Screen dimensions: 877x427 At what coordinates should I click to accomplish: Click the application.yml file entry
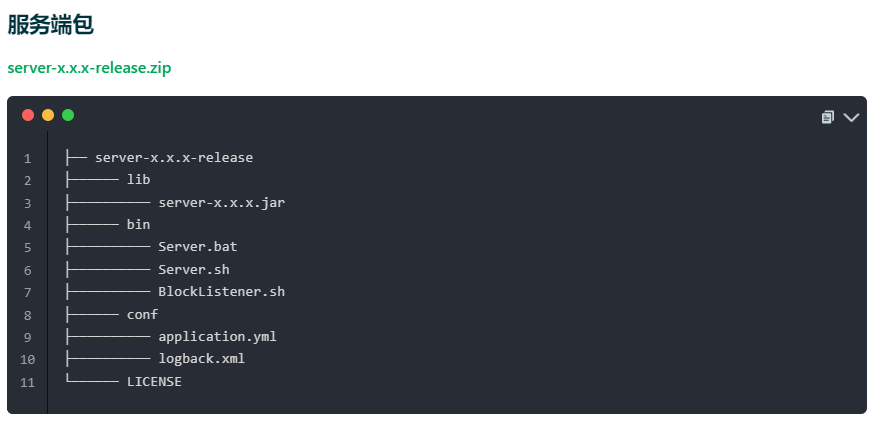(217, 337)
